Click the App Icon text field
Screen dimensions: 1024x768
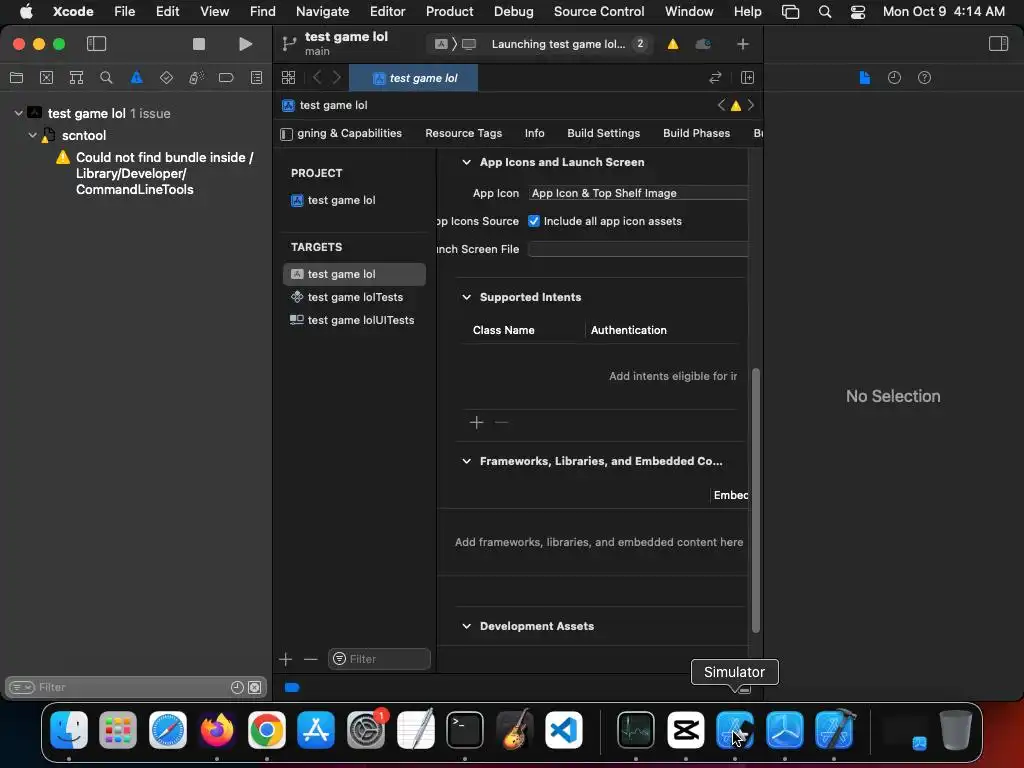tap(638, 193)
